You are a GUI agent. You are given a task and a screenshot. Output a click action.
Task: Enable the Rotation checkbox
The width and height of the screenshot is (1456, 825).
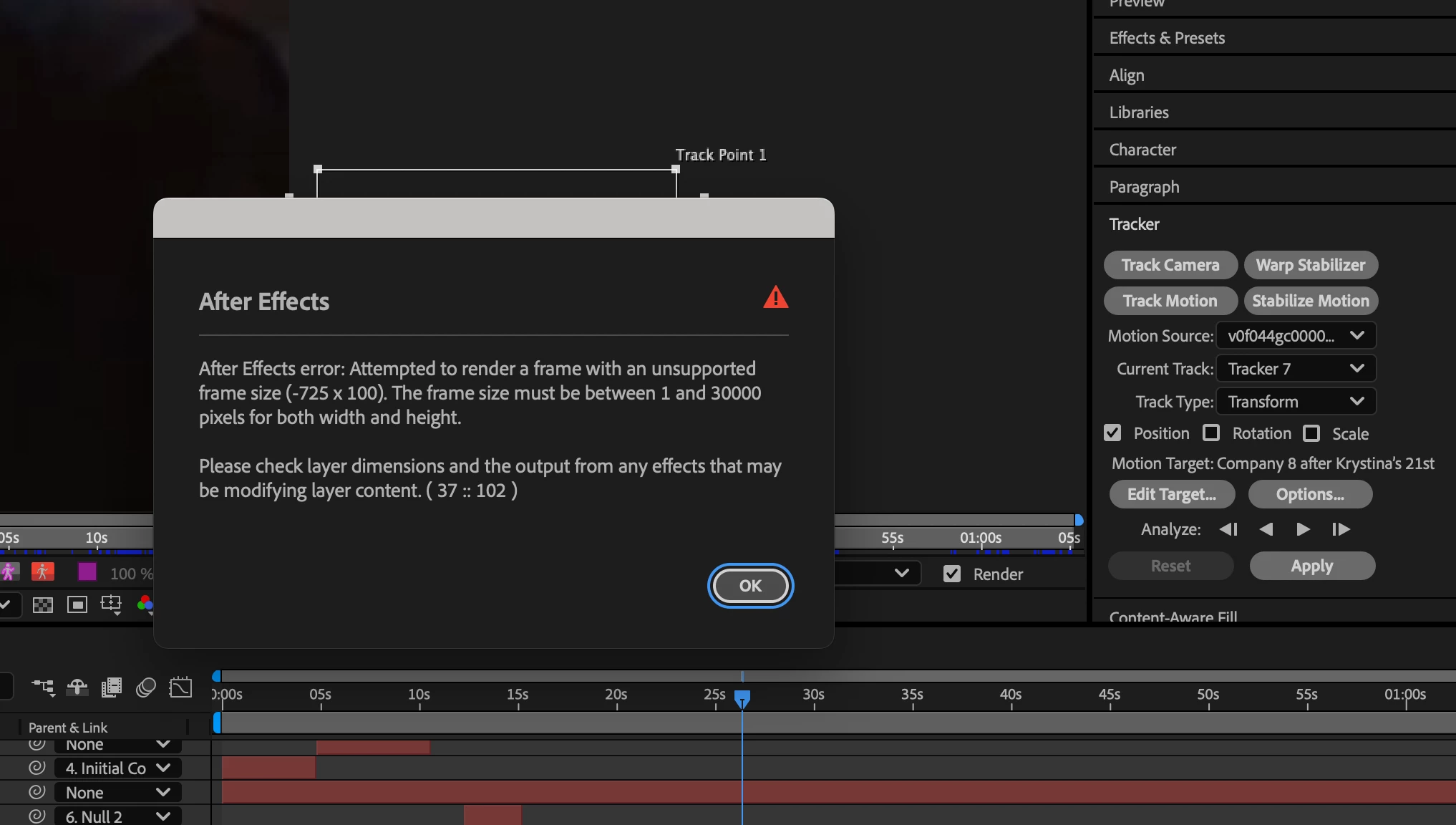coord(1211,433)
